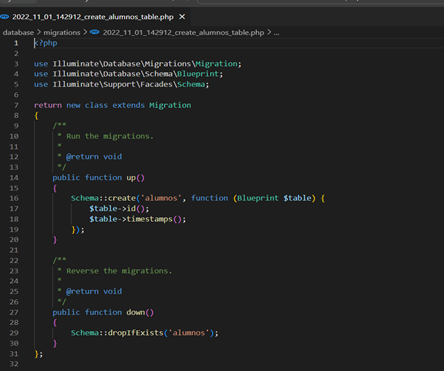This screenshot has width=444, height=371.
Task: Click the 'Reverse the migrations.' comment
Action: 119,271
